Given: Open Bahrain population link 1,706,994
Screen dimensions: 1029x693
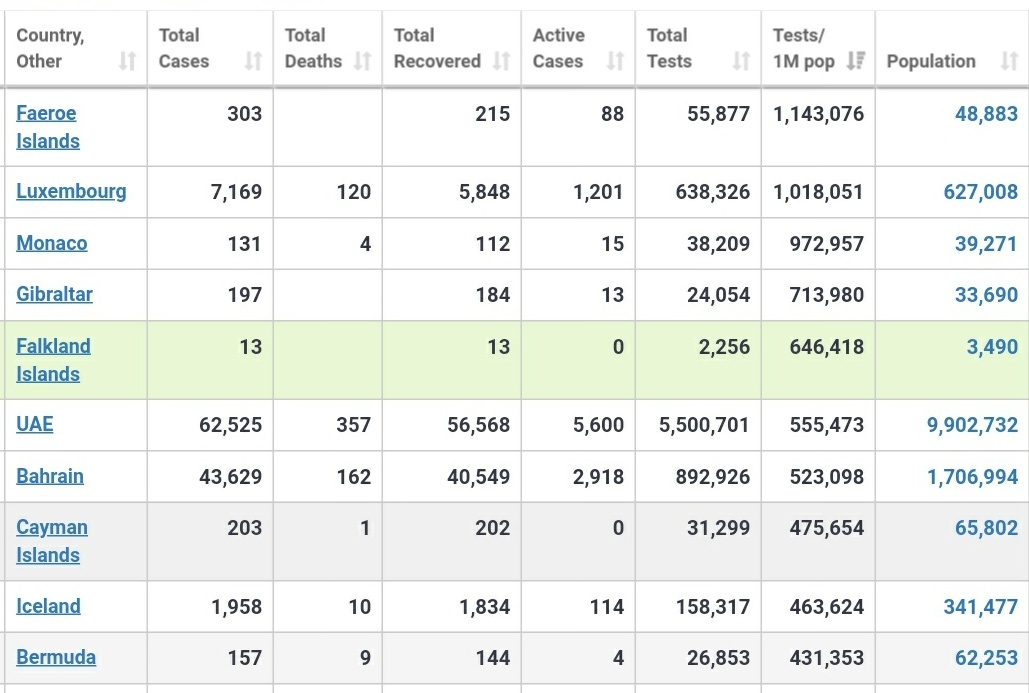Looking at the screenshot, I should pyautogui.click(x=972, y=476).
